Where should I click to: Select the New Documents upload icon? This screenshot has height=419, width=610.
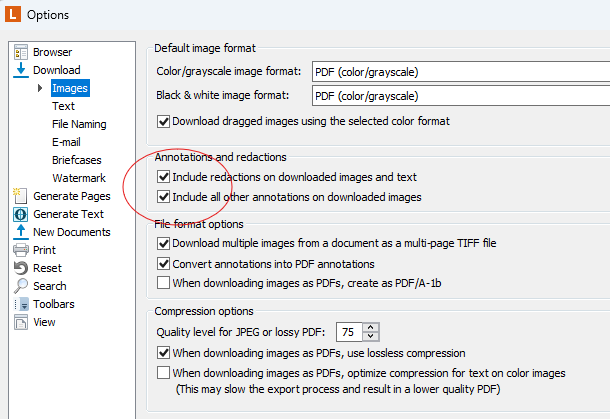click(x=21, y=232)
